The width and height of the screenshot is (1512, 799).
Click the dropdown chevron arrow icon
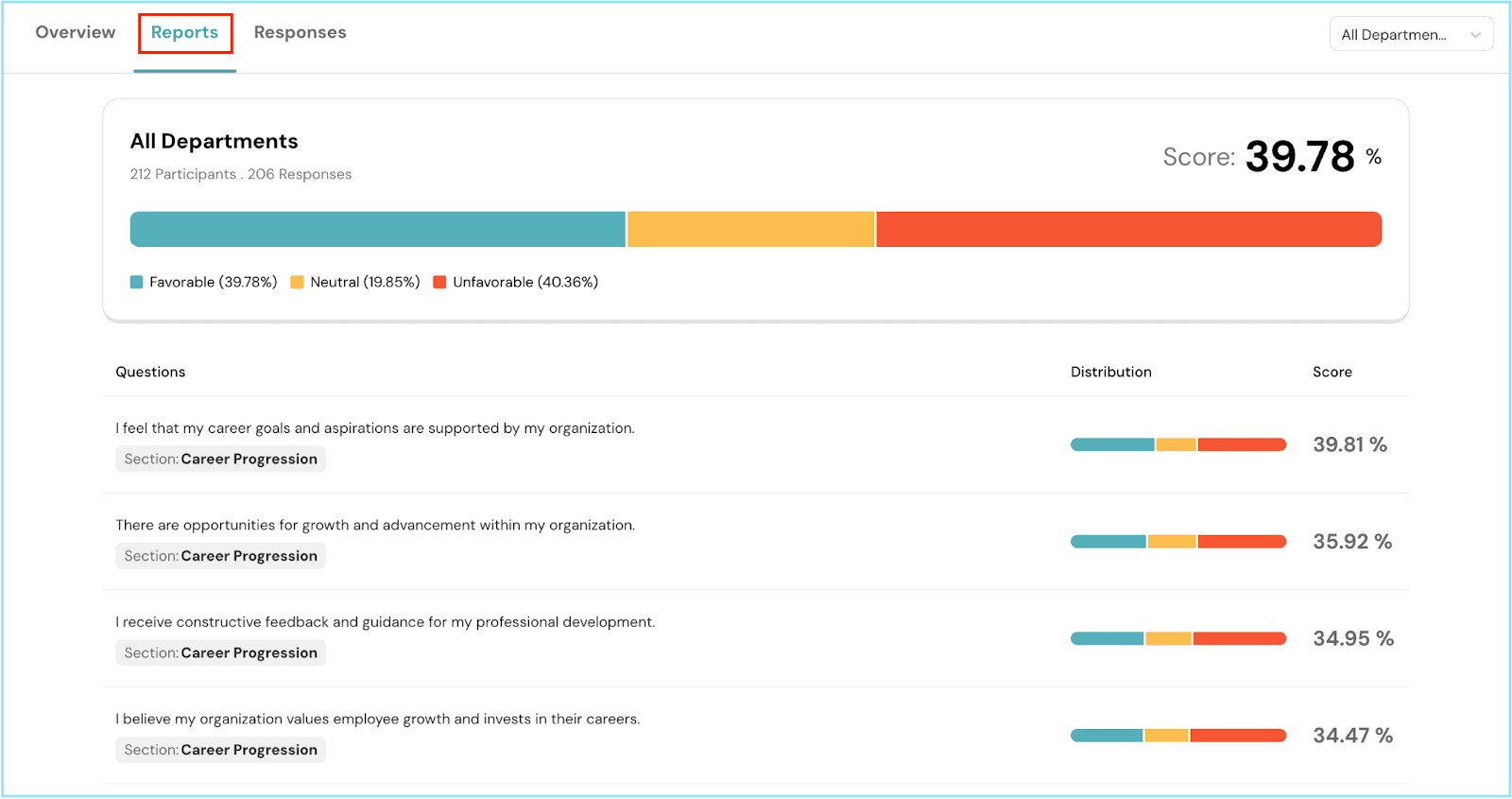[x=1475, y=35]
